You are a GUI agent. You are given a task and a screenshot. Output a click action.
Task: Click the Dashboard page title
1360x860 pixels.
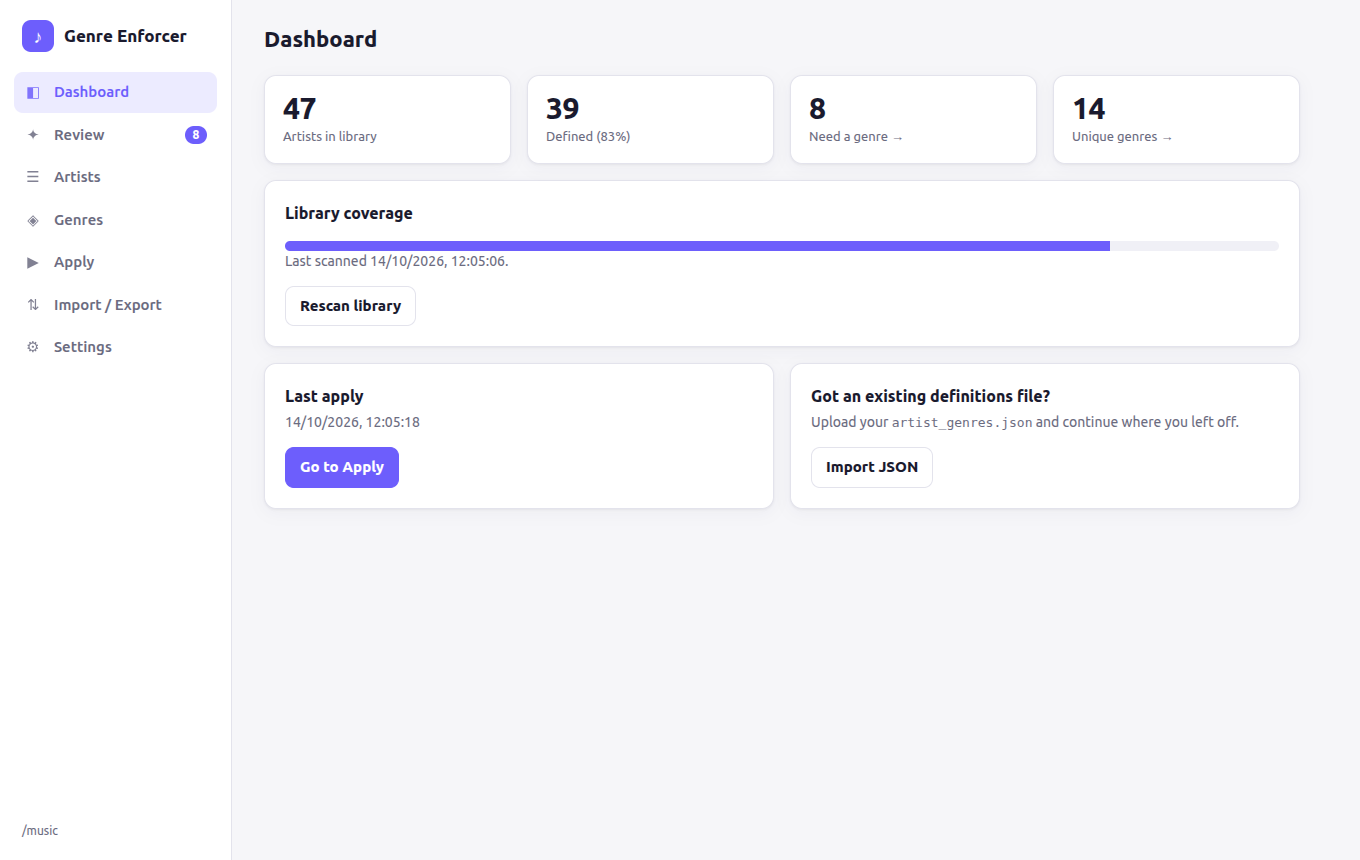(321, 39)
